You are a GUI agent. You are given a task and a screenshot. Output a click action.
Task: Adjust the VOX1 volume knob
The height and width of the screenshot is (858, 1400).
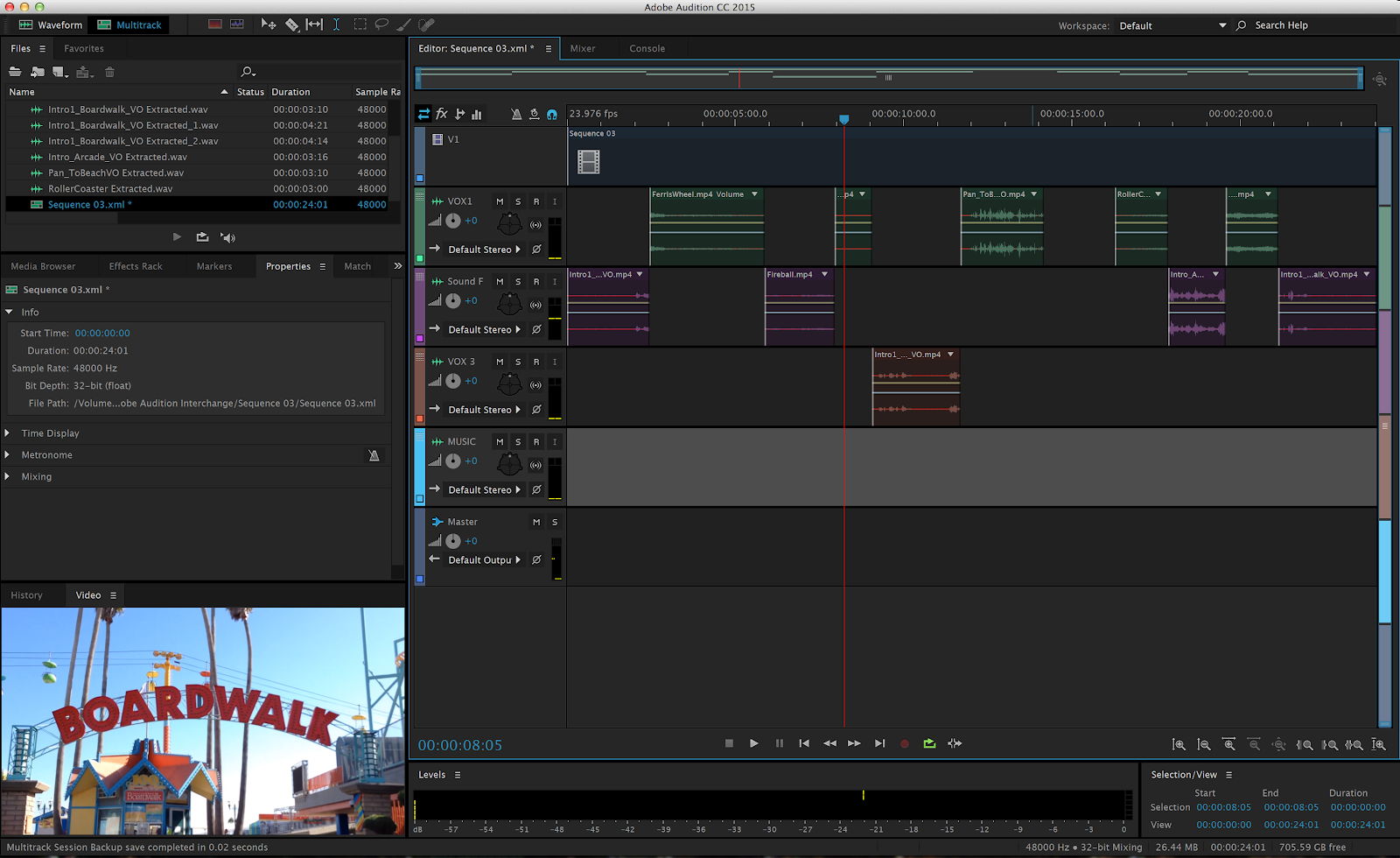click(x=453, y=221)
